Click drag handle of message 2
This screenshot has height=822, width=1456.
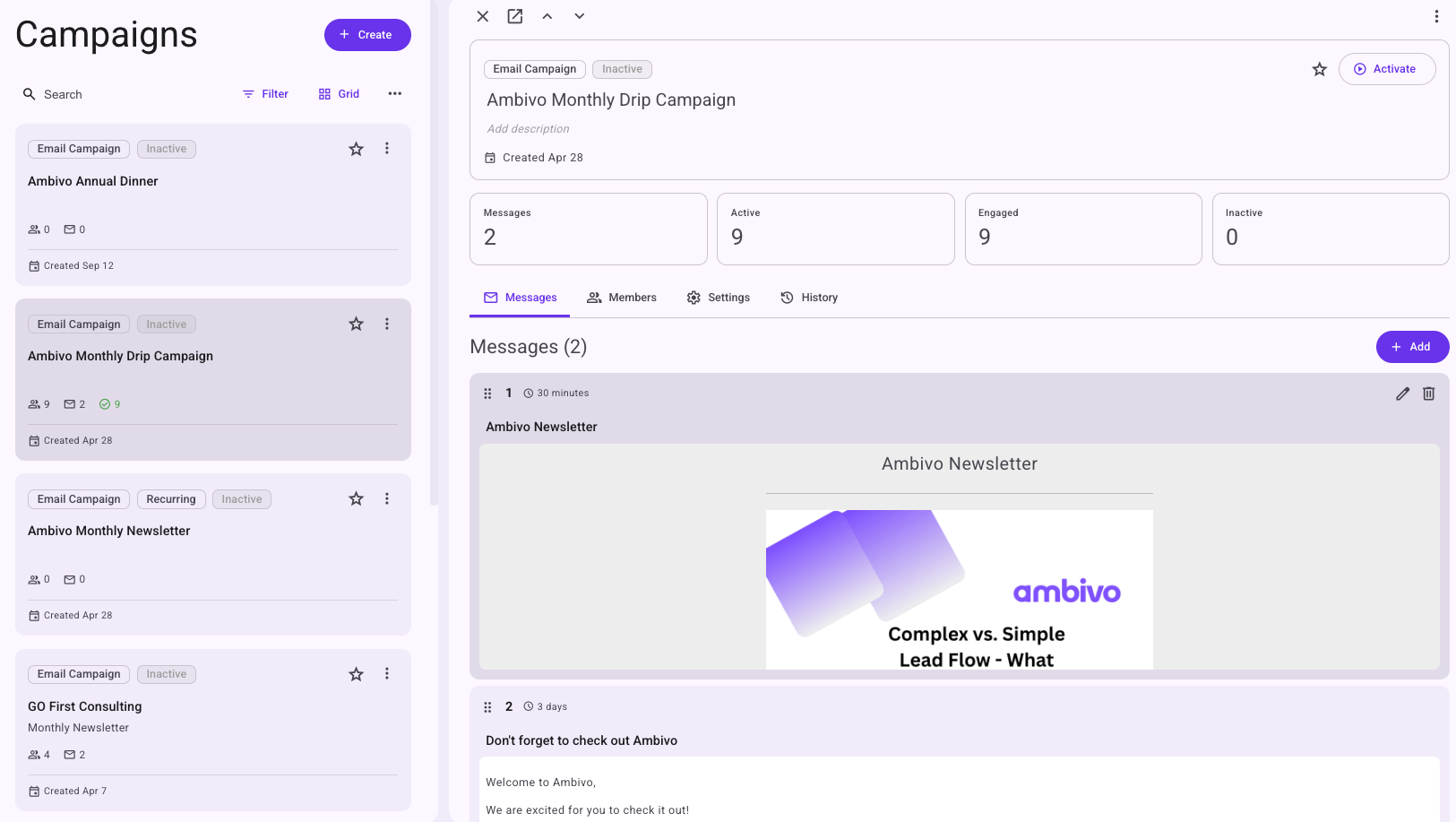[x=487, y=707]
